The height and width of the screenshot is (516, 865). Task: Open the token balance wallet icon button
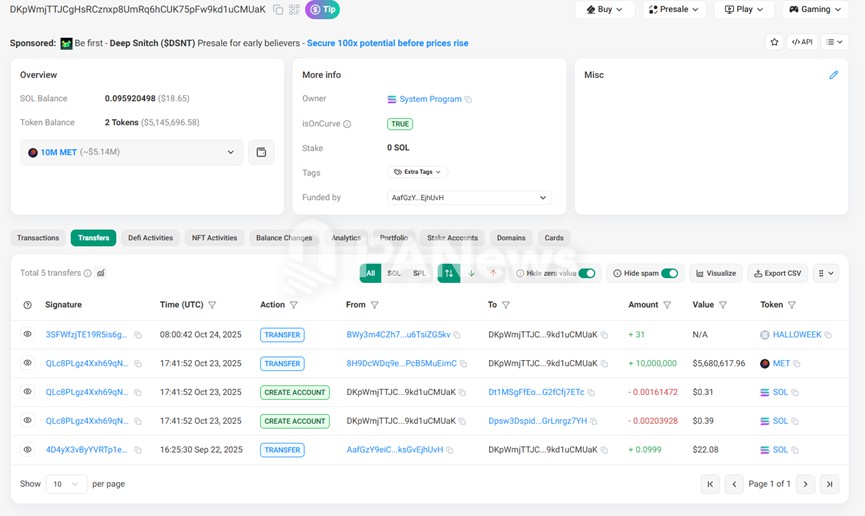(x=261, y=152)
